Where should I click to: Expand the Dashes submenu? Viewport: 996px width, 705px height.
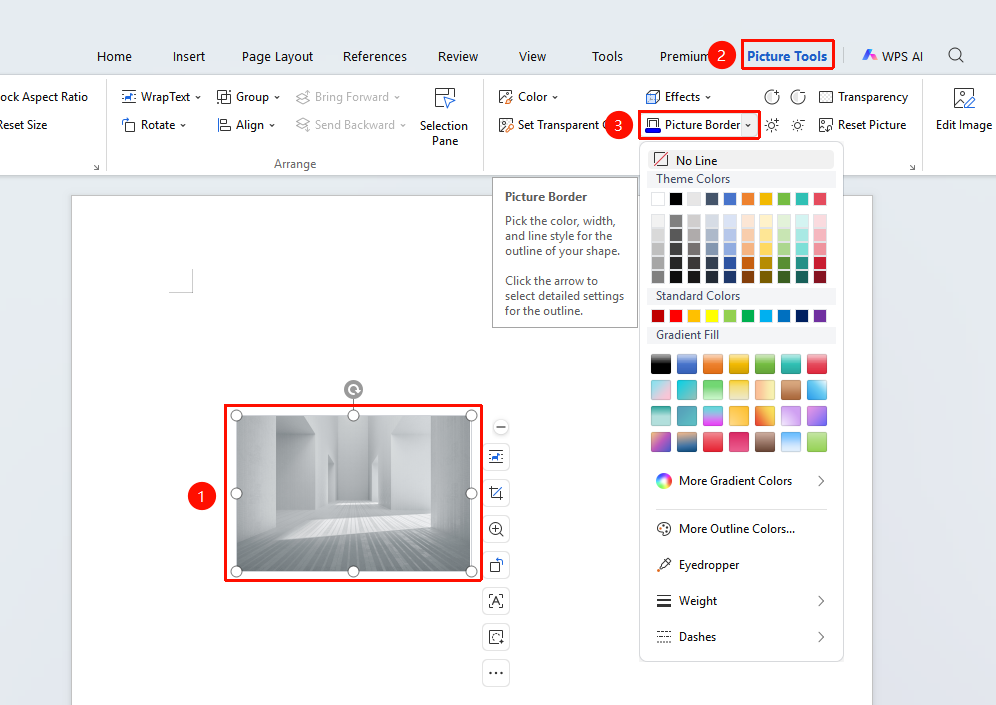click(x=741, y=636)
